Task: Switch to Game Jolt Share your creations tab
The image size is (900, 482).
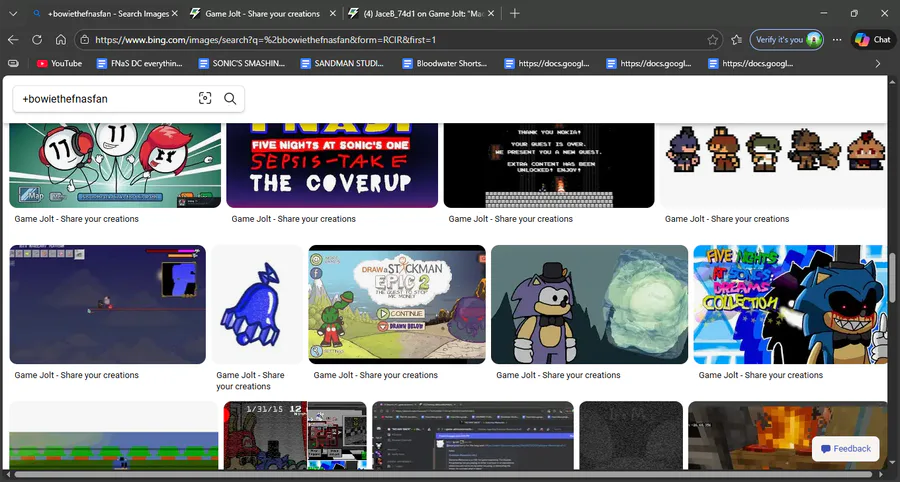Action: pyautogui.click(x=263, y=13)
